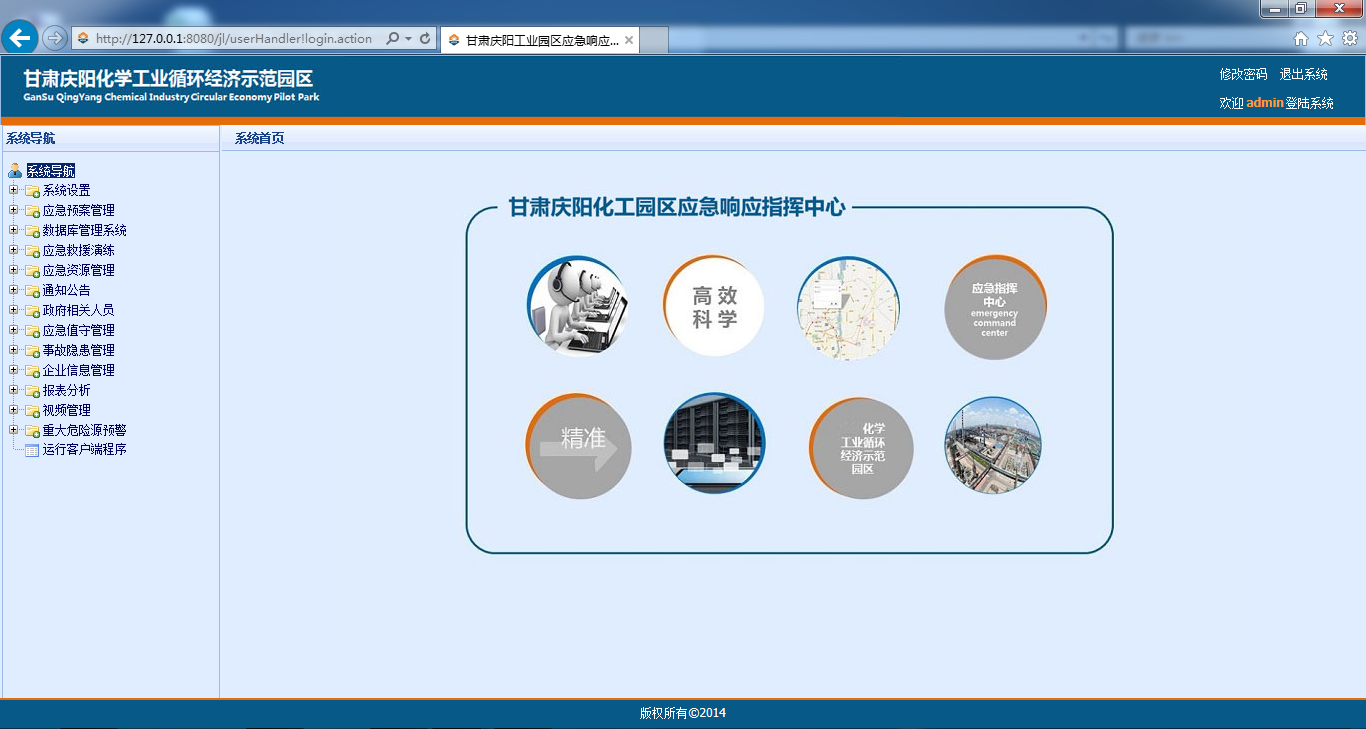This screenshot has height=729, width=1366.
Task: Click the 化学工业循环经济示范园区 gray circle
Action: pos(861,448)
